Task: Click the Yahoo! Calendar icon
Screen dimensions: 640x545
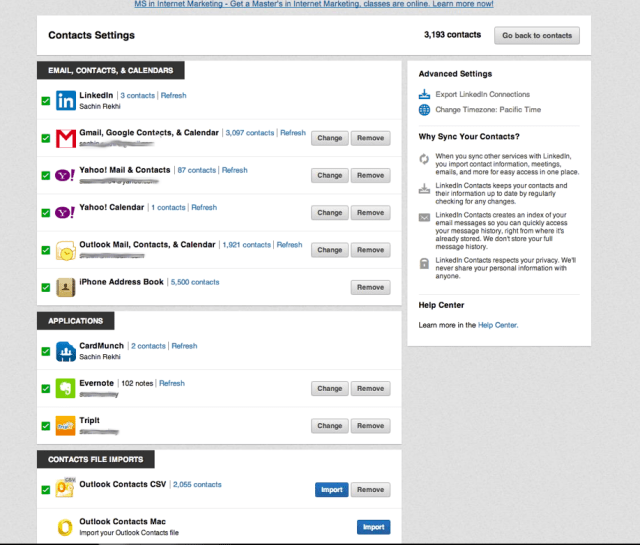Action: [x=65, y=213]
